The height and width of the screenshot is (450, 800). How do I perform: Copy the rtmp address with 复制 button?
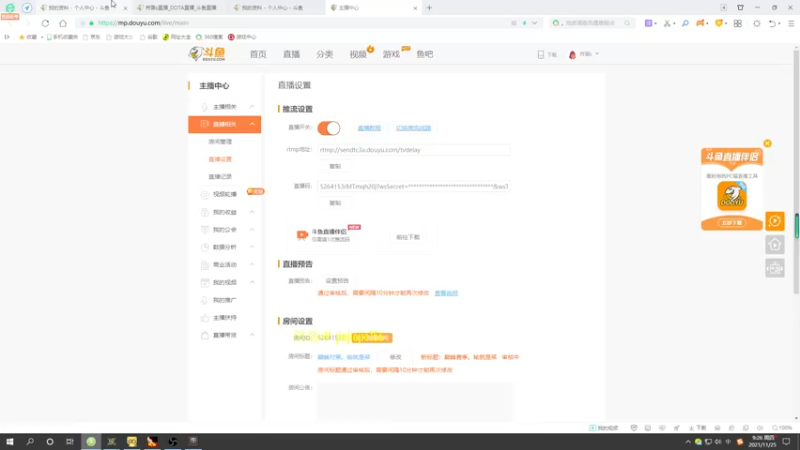[x=335, y=166]
